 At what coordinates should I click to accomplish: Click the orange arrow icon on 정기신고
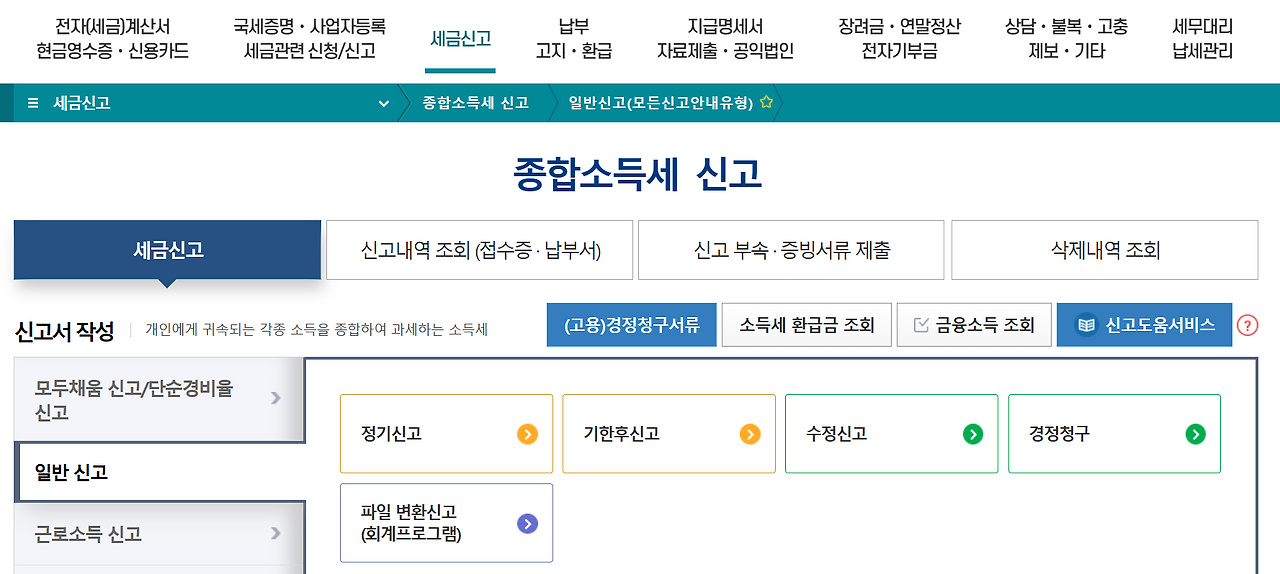click(527, 434)
